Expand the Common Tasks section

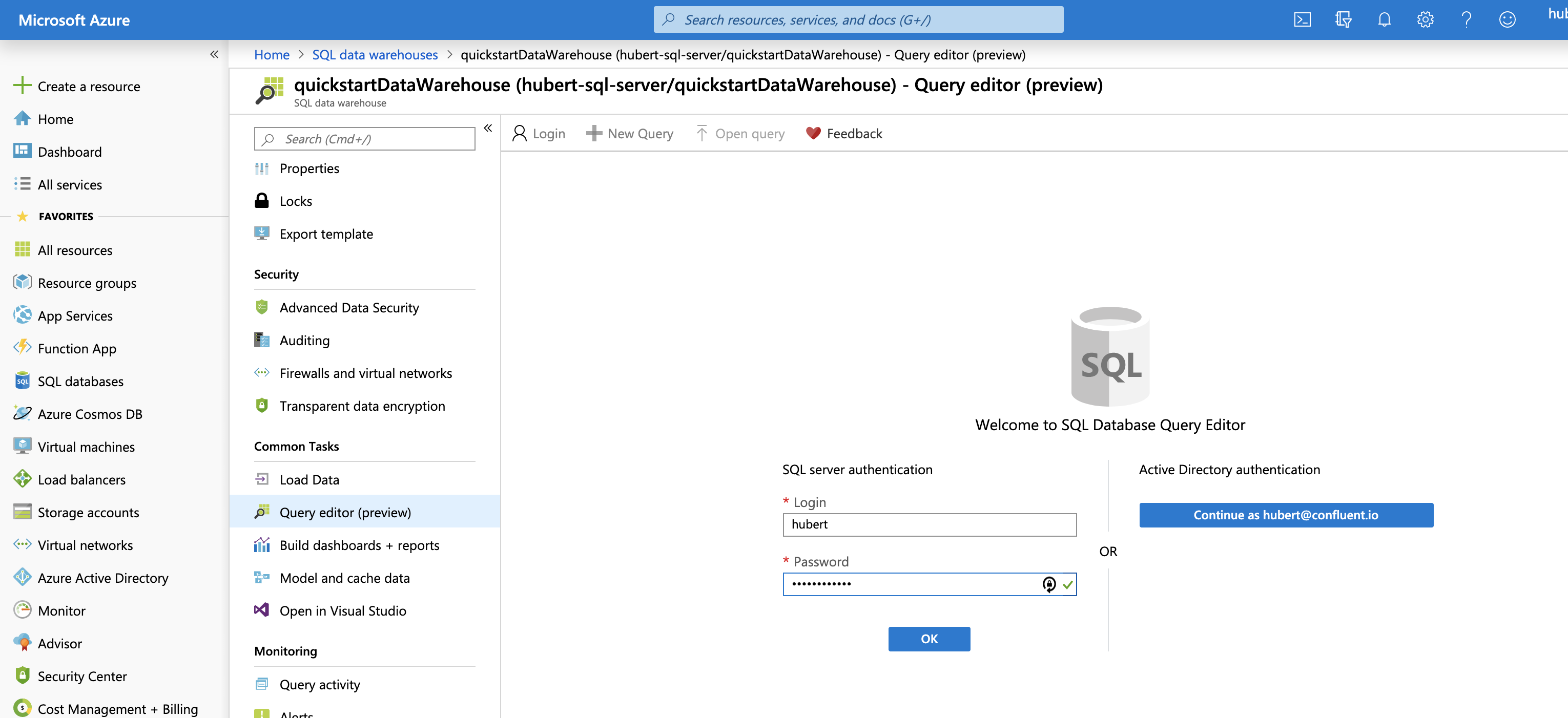tap(295, 446)
